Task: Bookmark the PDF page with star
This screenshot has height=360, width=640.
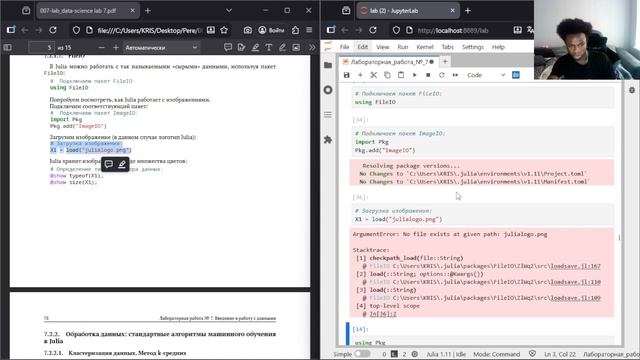Action: [x=224, y=30]
